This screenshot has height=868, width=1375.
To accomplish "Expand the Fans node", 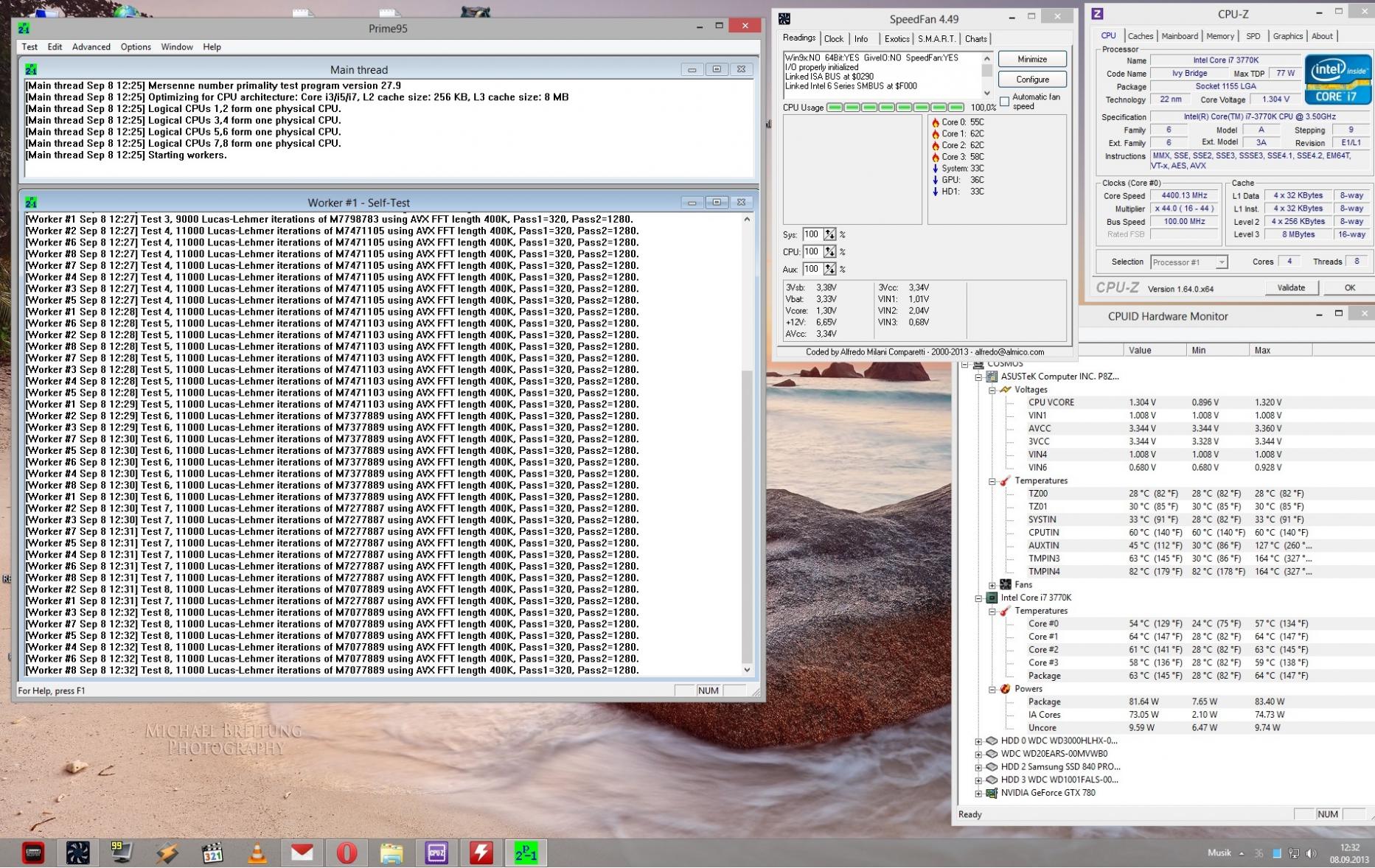I will click(x=992, y=584).
